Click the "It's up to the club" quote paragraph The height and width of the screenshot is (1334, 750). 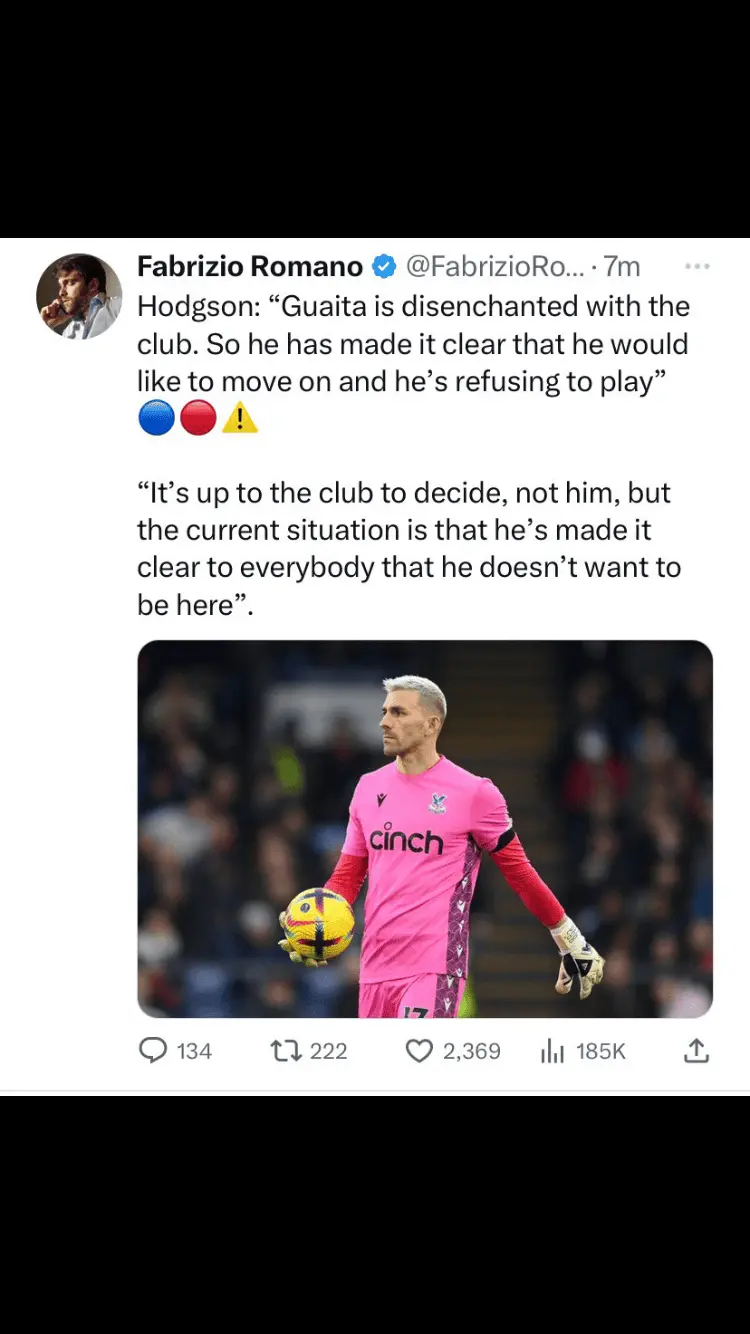[409, 549]
